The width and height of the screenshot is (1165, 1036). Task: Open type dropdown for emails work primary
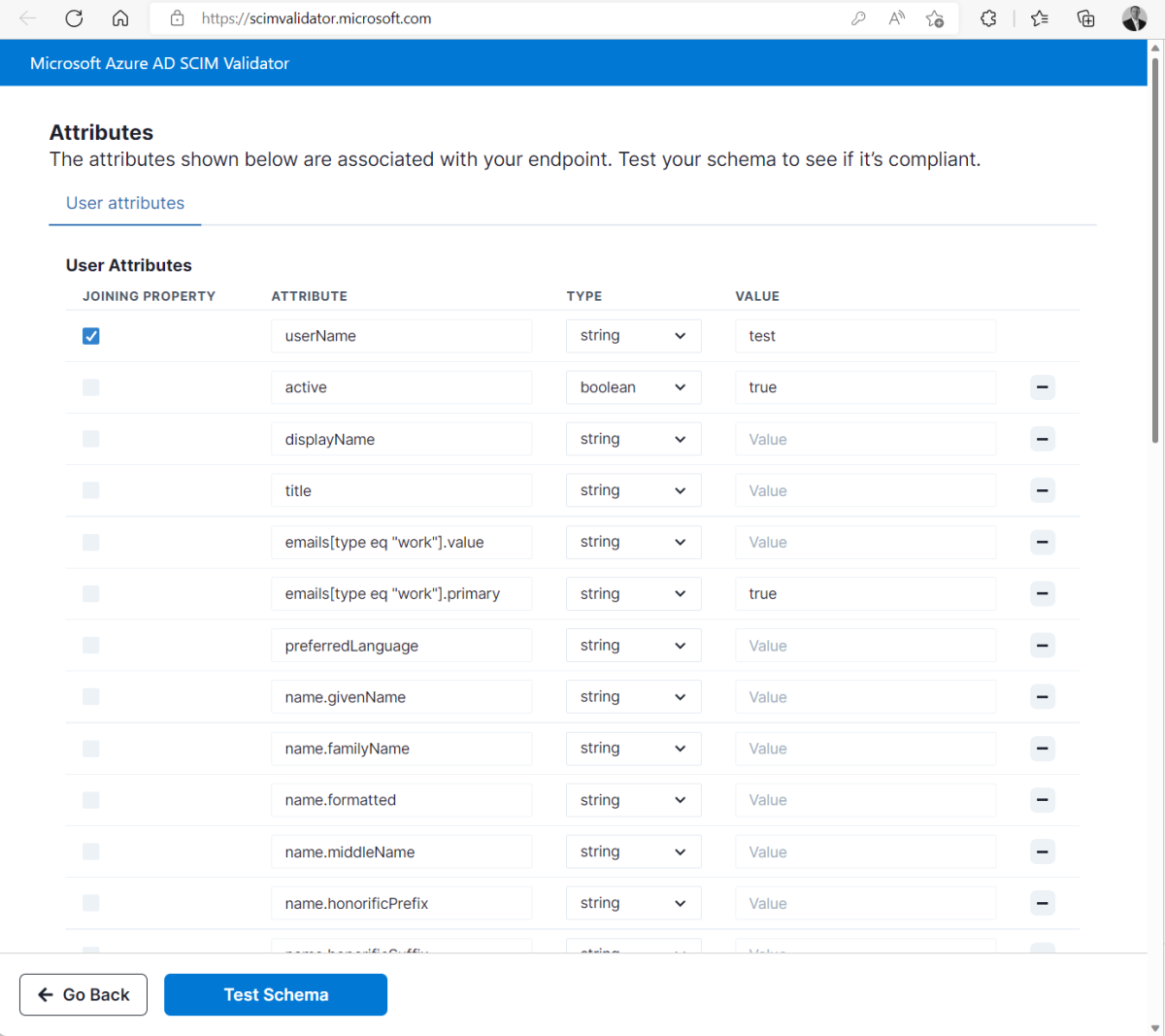(633, 593)
